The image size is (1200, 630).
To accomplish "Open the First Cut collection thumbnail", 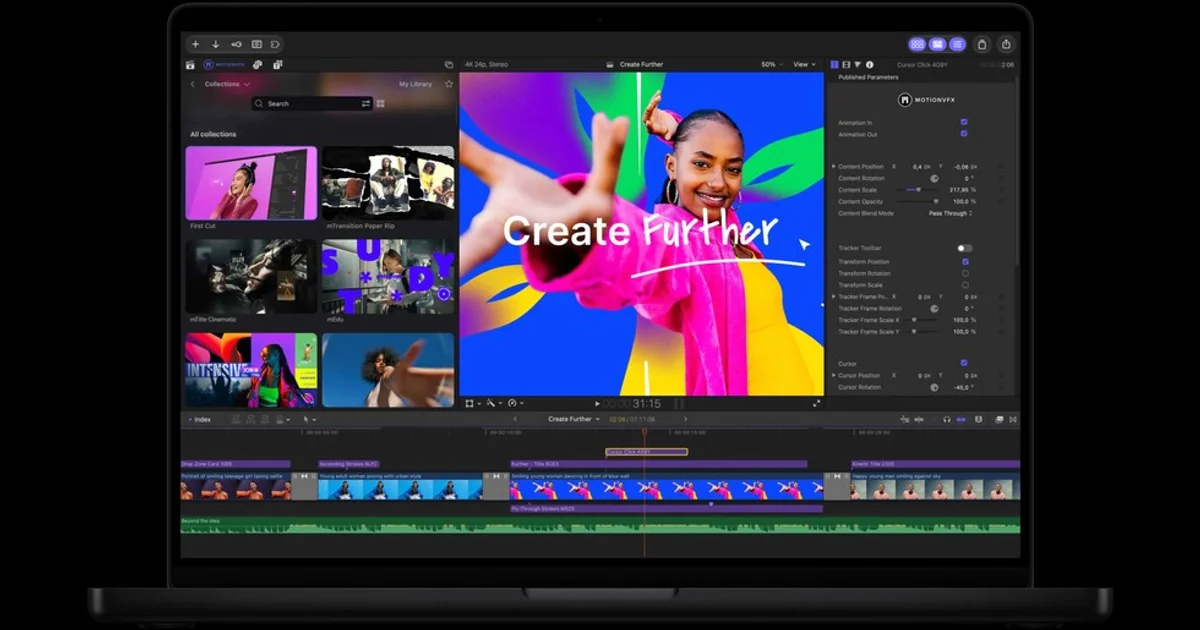I will pyautogui.click(x=251, y=183).
